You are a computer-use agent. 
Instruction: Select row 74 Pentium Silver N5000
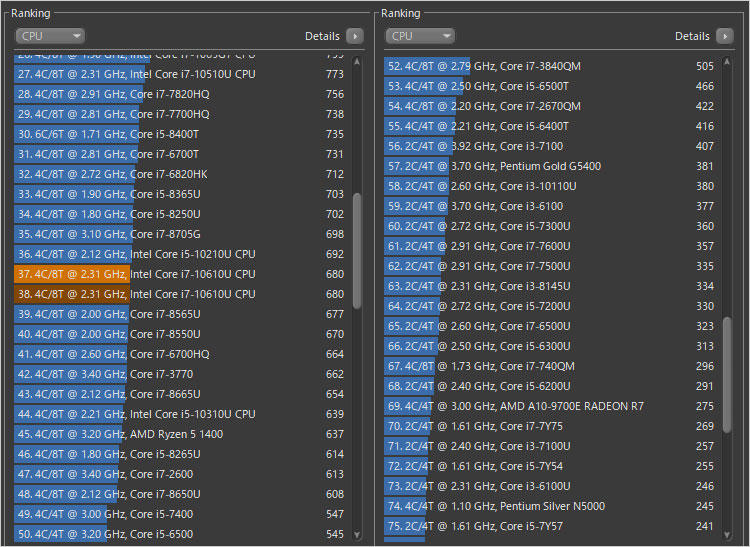pos(551,506)
